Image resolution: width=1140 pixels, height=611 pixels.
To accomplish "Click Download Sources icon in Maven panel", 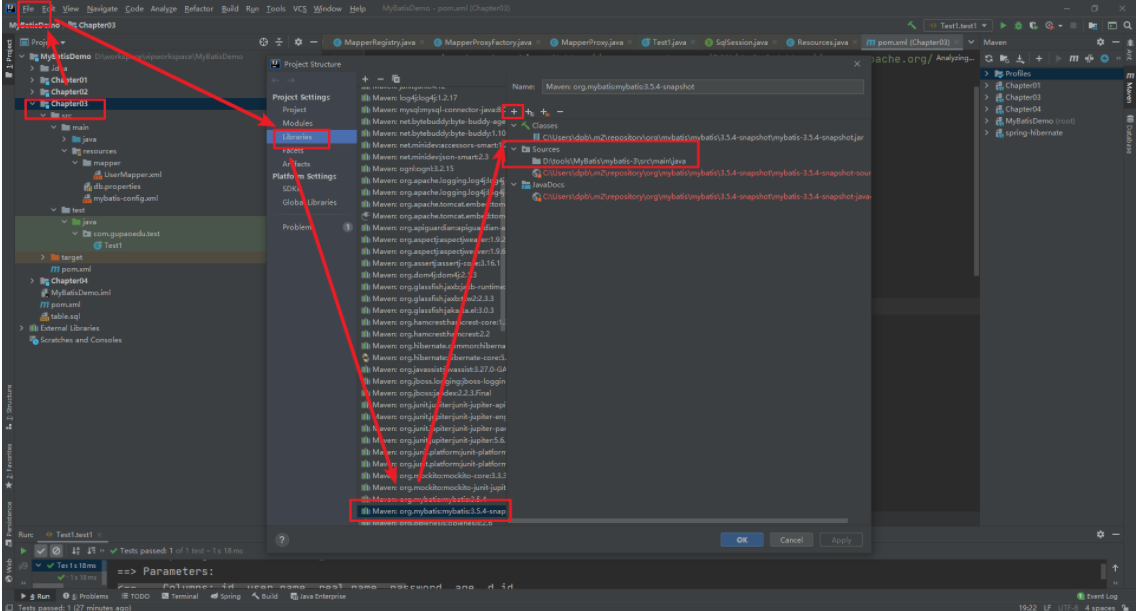I will (1020, 58).
